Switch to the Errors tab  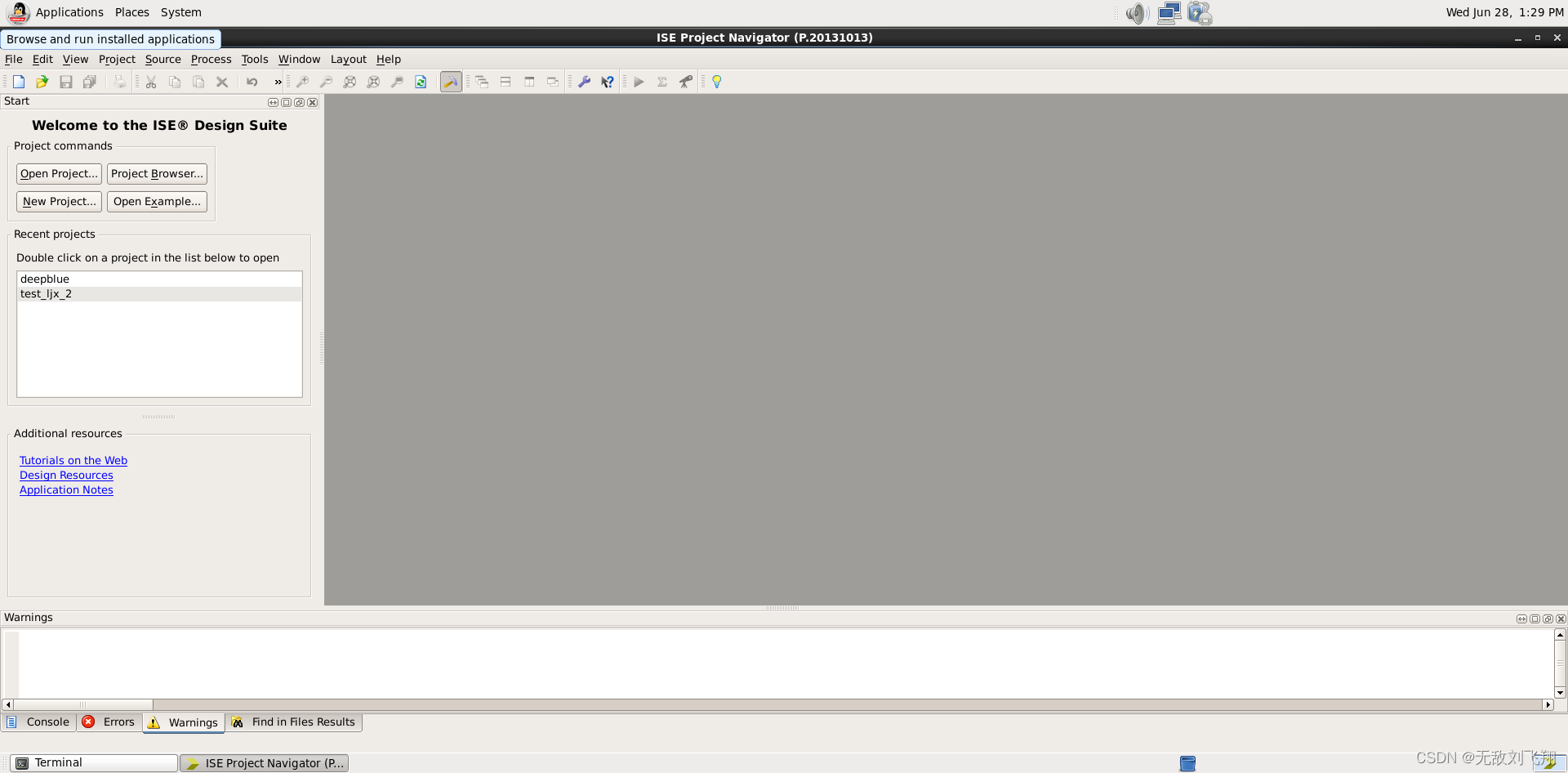click(x=109, y=722)
